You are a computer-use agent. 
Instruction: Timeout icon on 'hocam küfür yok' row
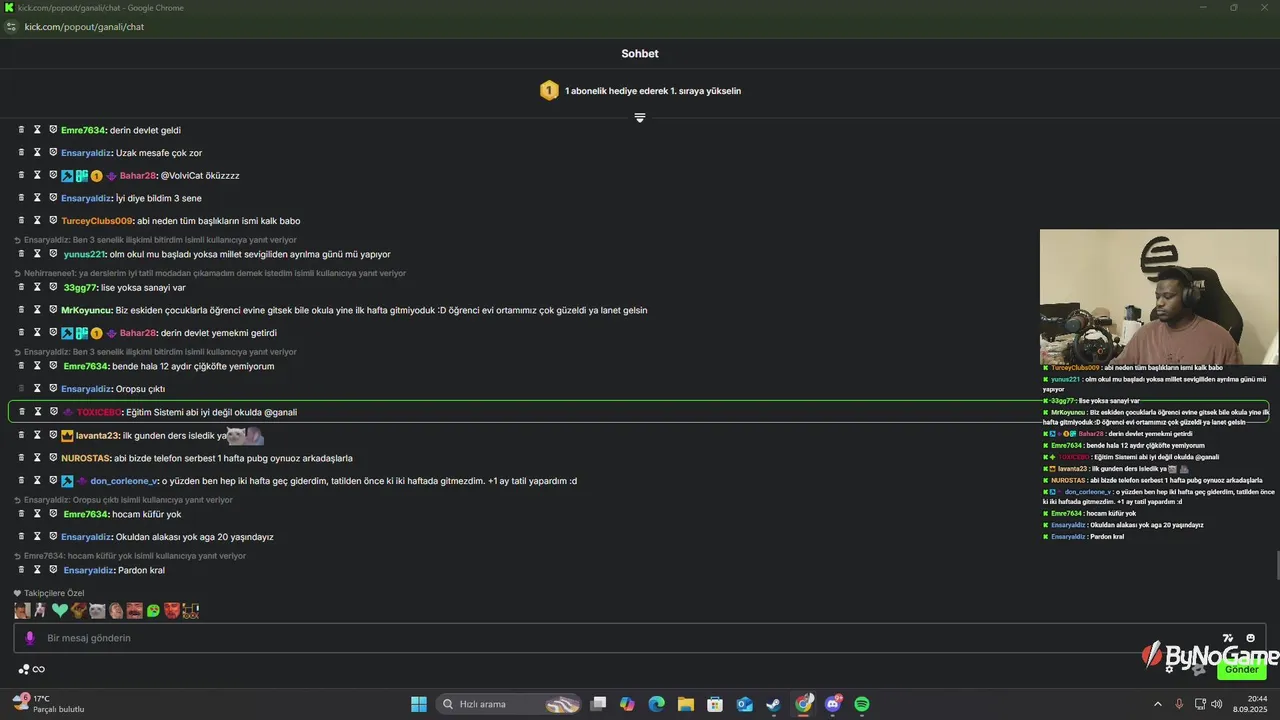[37, 514]
